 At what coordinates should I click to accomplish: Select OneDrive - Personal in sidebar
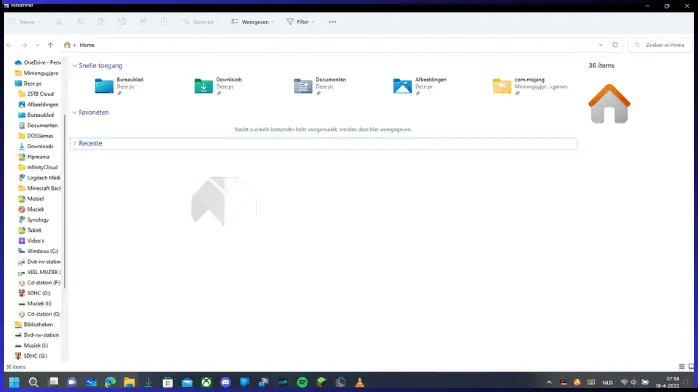(37, 62)
